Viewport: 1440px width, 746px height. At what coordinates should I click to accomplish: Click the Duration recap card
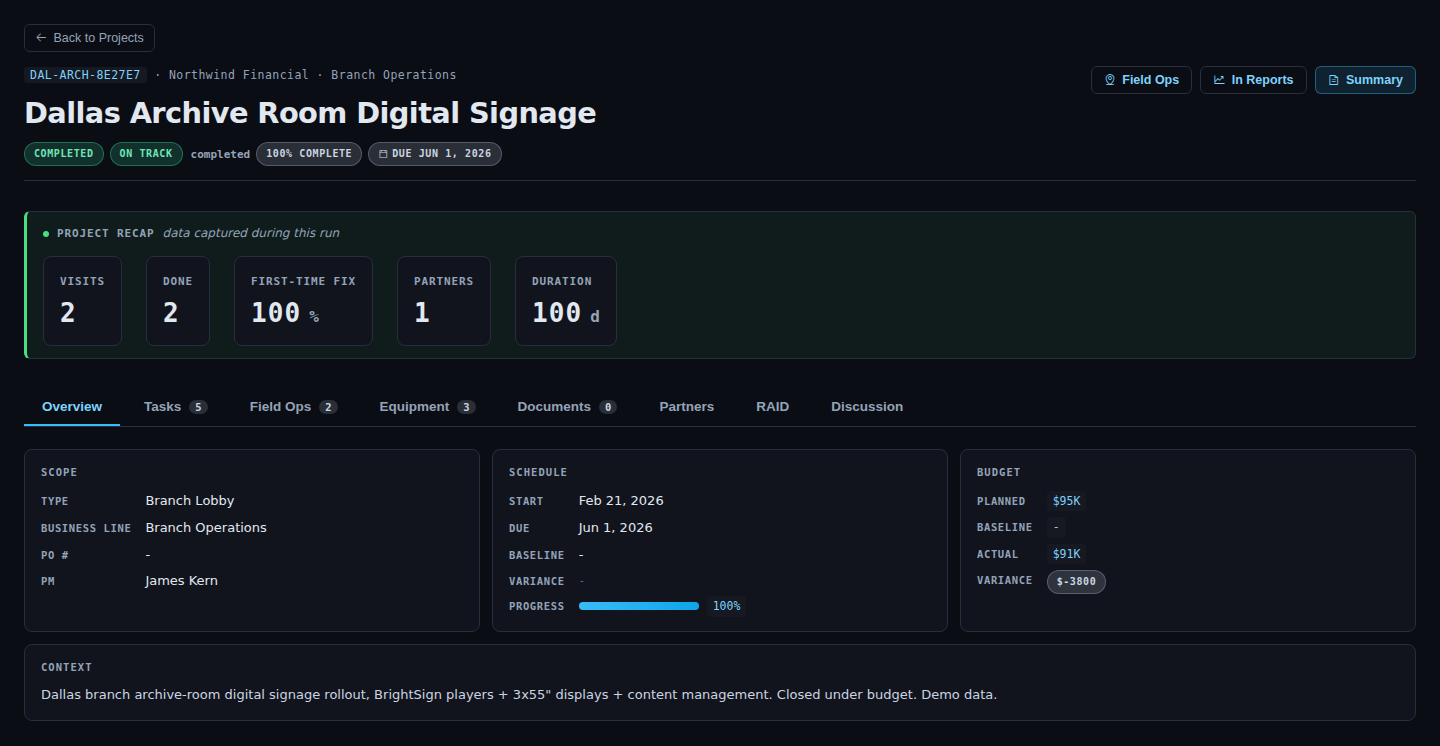click(x=566, y=301)
